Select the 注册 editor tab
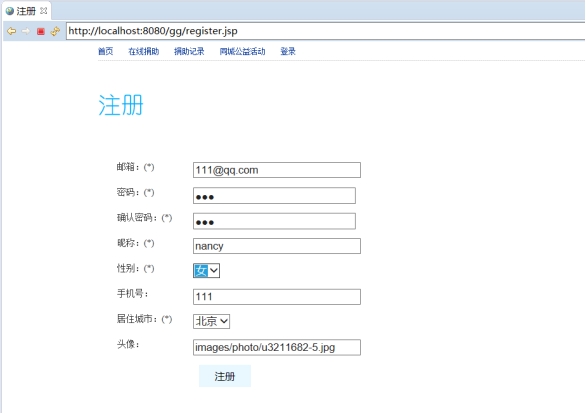Viewport: 586px width, 414px height. (x=26, y=11)
